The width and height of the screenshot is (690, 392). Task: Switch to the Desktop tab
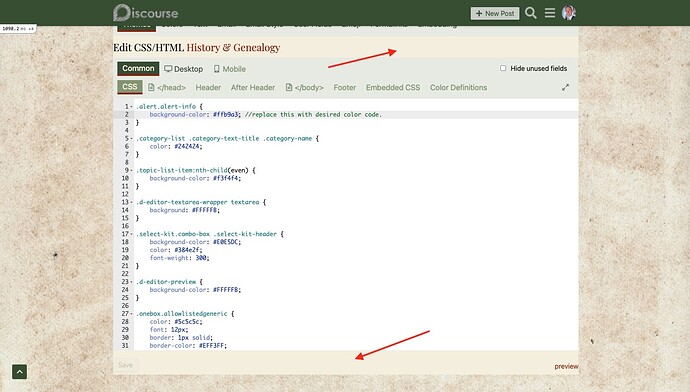pyautogui.click(x=184, y=69)
